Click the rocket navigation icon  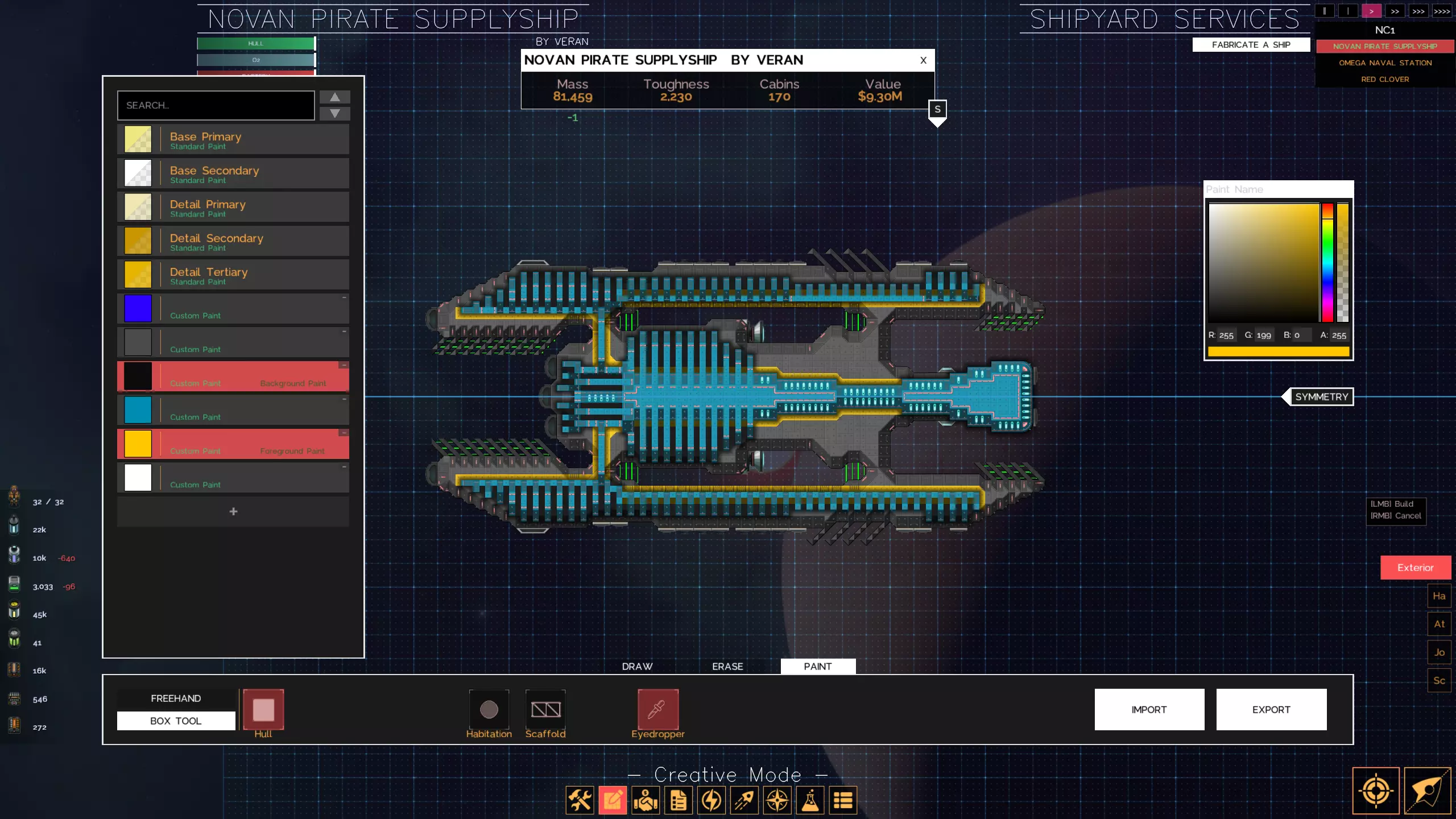coord(744,801)
